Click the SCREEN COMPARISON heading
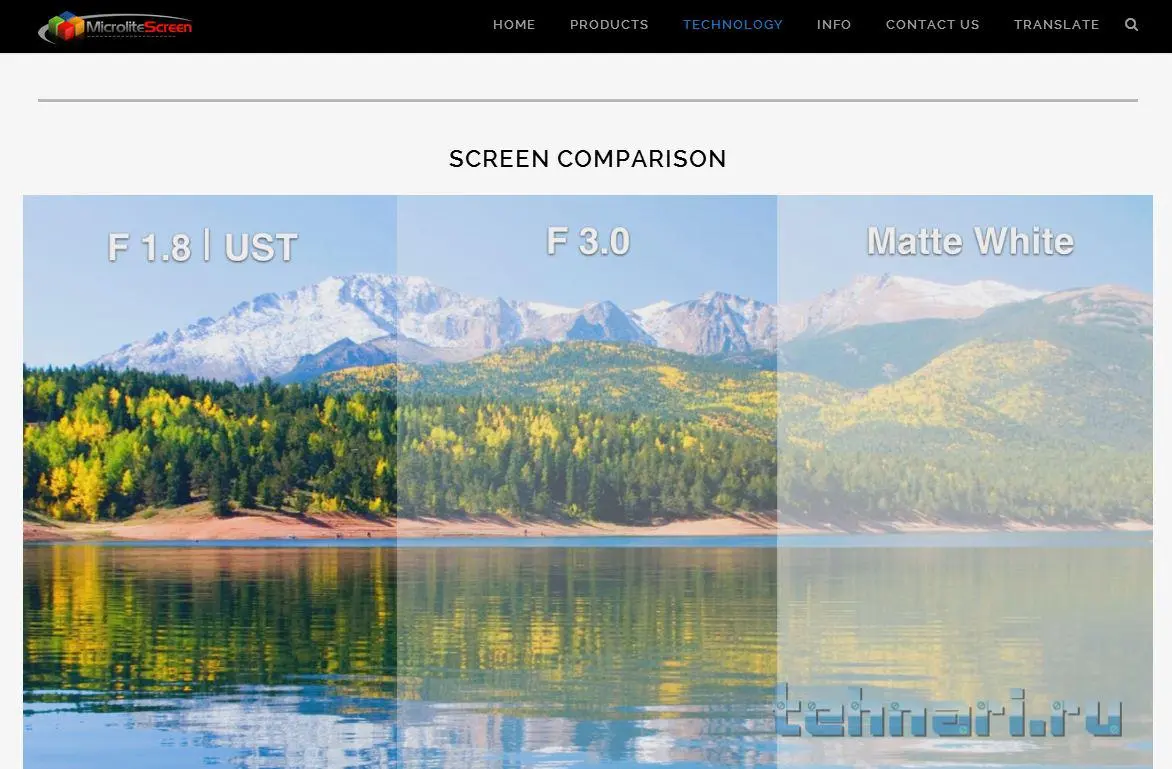 [587, 158]
